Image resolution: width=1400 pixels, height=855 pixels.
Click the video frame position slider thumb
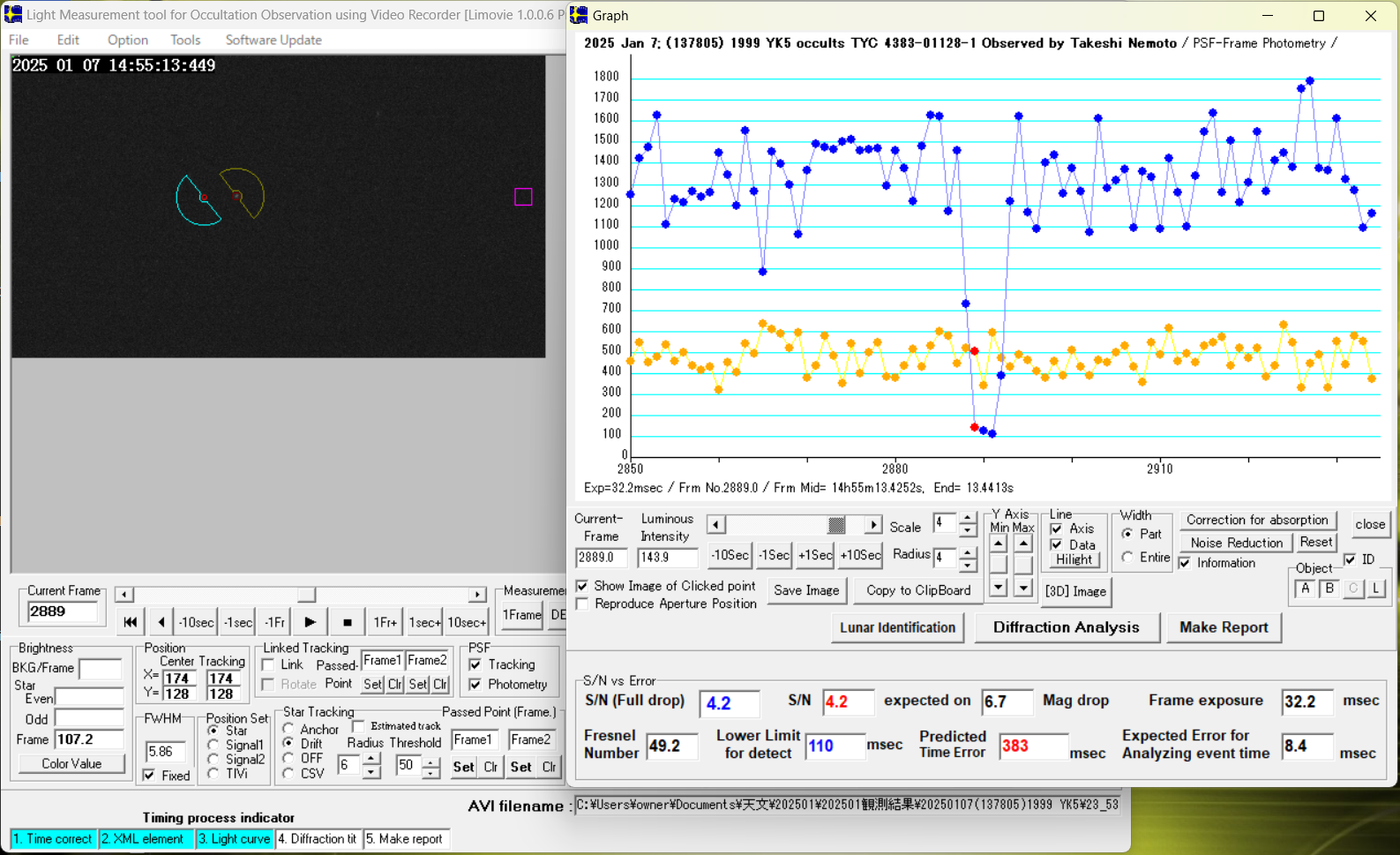[x=305, y=595]
